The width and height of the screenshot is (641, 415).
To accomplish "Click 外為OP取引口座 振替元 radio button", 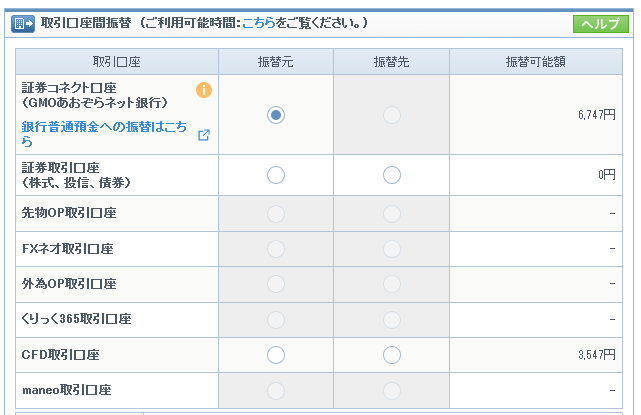I will point(276,284).
